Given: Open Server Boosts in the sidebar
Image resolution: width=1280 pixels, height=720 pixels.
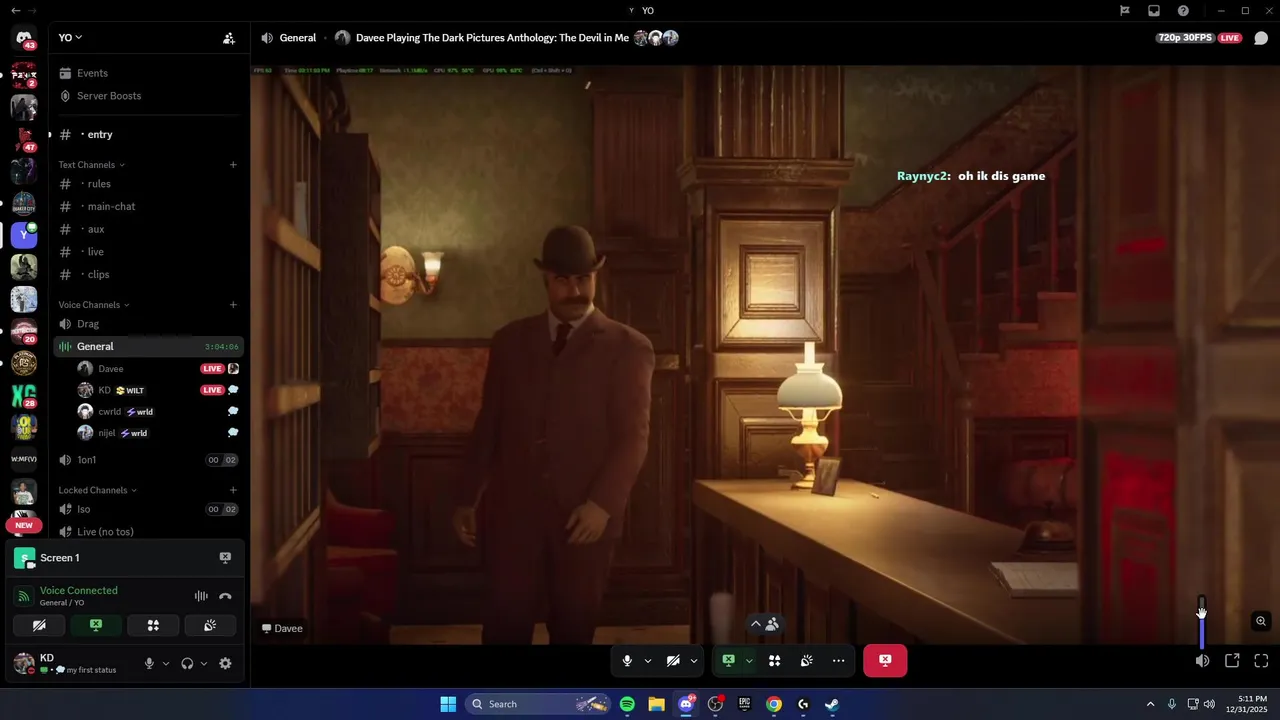Looking at the screenshot, I should point(148,96).
